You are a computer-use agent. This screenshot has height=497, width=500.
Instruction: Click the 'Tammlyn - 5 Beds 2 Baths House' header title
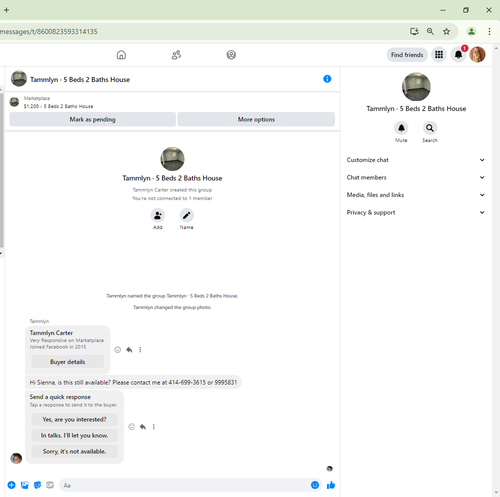pyautogui.click(x=80, y=80)
